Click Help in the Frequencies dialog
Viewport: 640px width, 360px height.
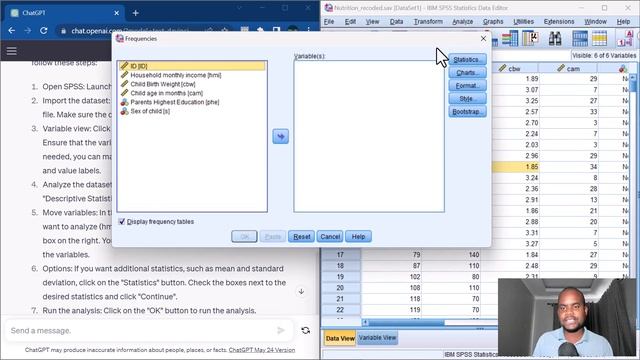click(358, 237)
